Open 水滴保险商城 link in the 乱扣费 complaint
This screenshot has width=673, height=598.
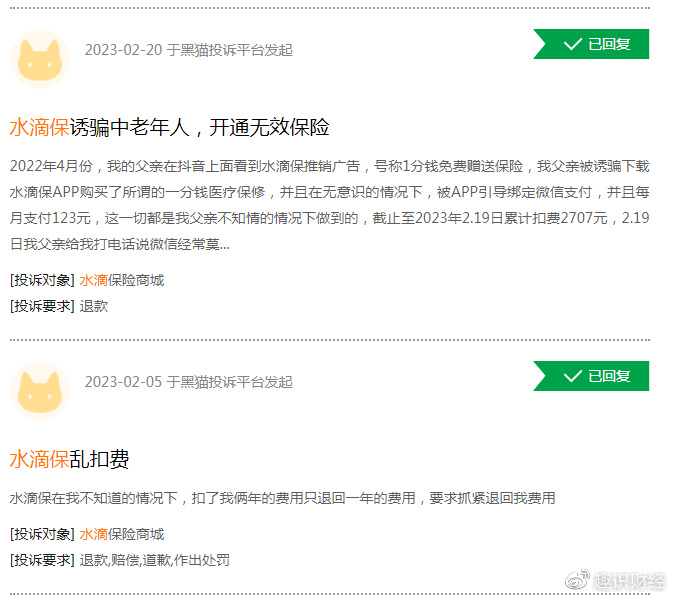122,534
